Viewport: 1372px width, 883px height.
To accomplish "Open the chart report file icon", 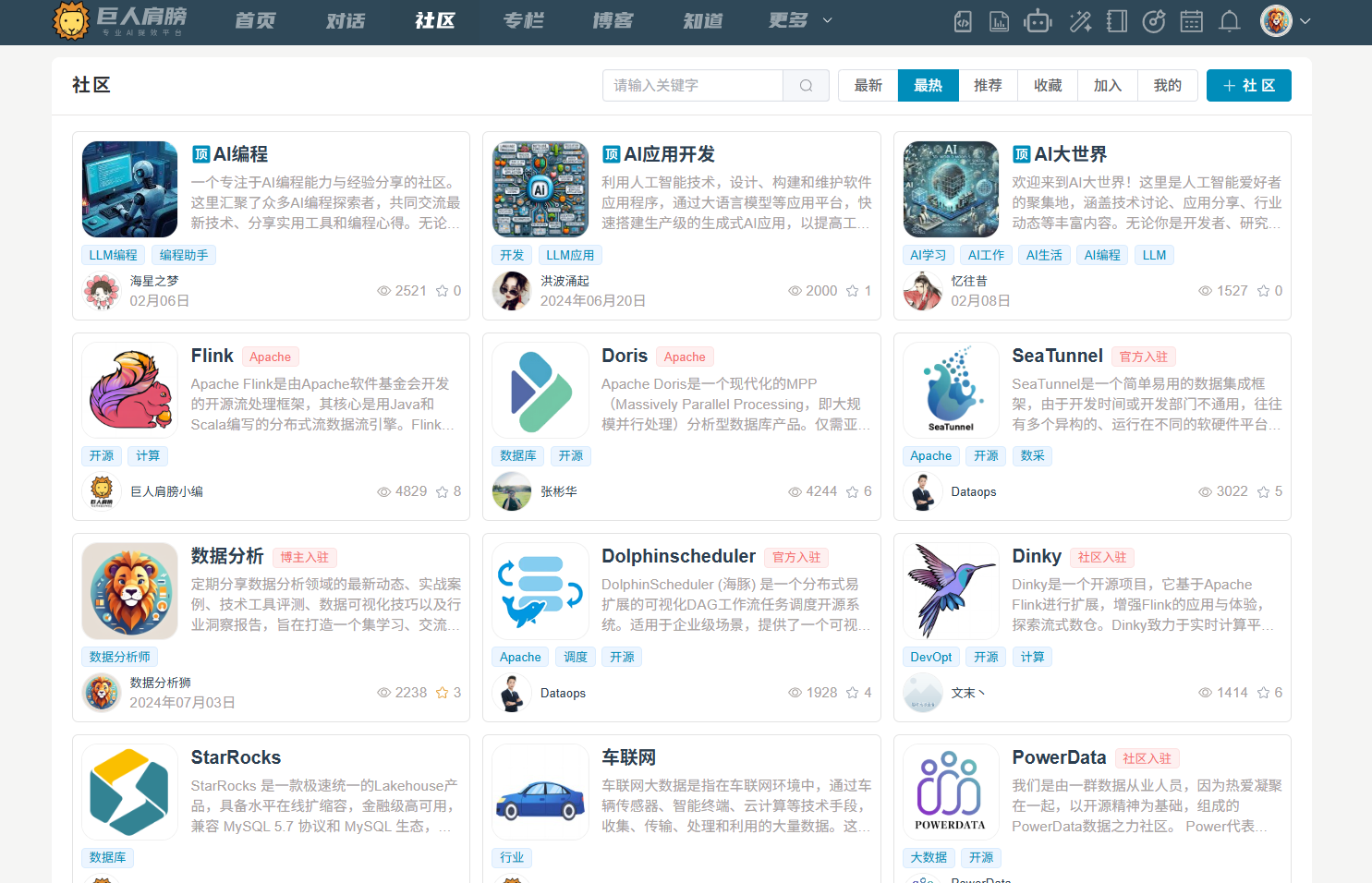I will [x=1000, y=21].
